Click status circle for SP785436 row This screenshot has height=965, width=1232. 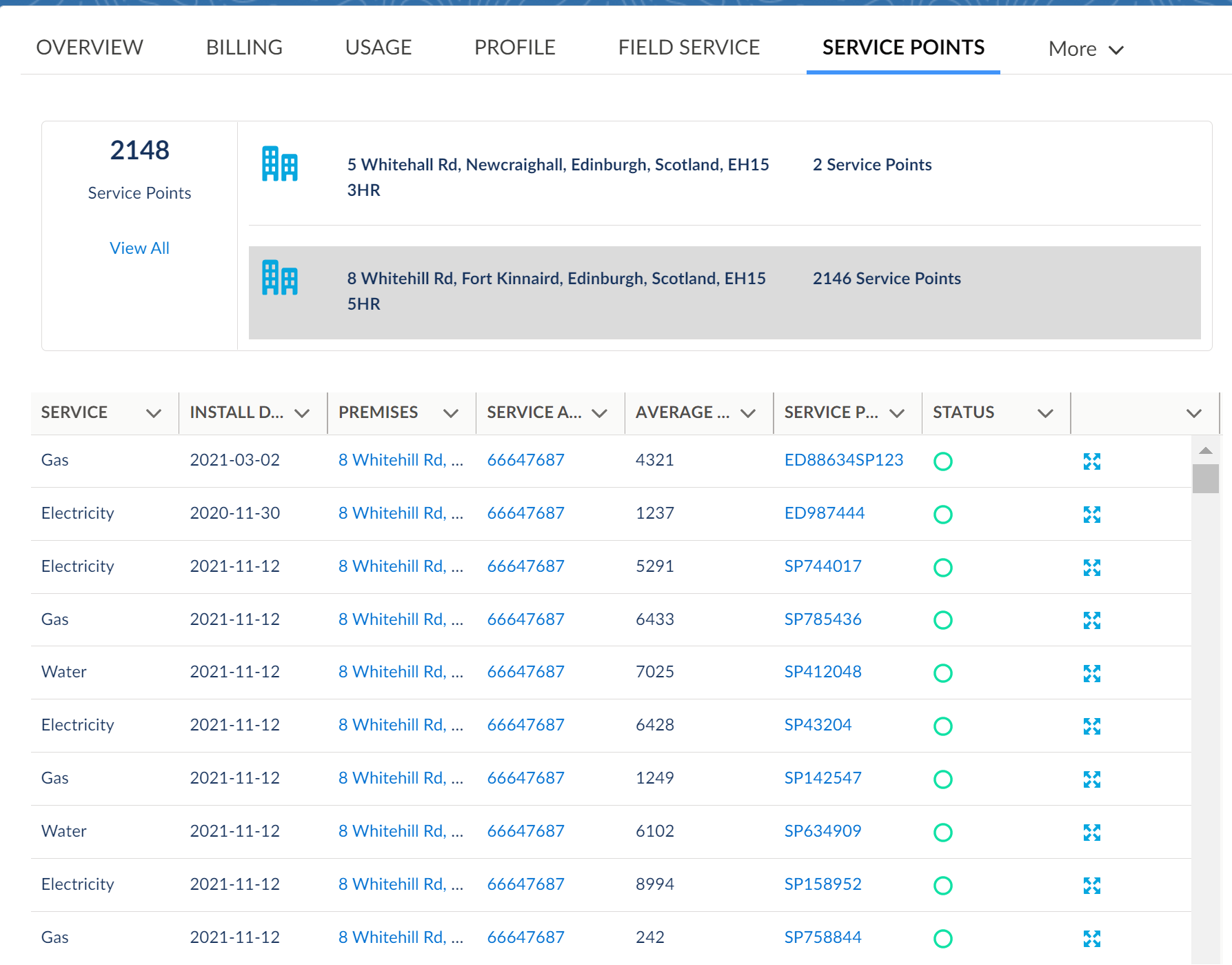[x=942, y=620]
